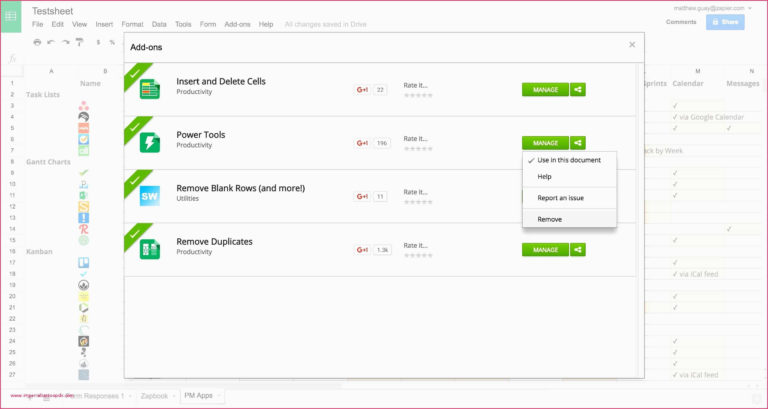Share the Insert and Delete Cells add-on
This screenshot has height=409, width=768.
(x=578, y=89)
